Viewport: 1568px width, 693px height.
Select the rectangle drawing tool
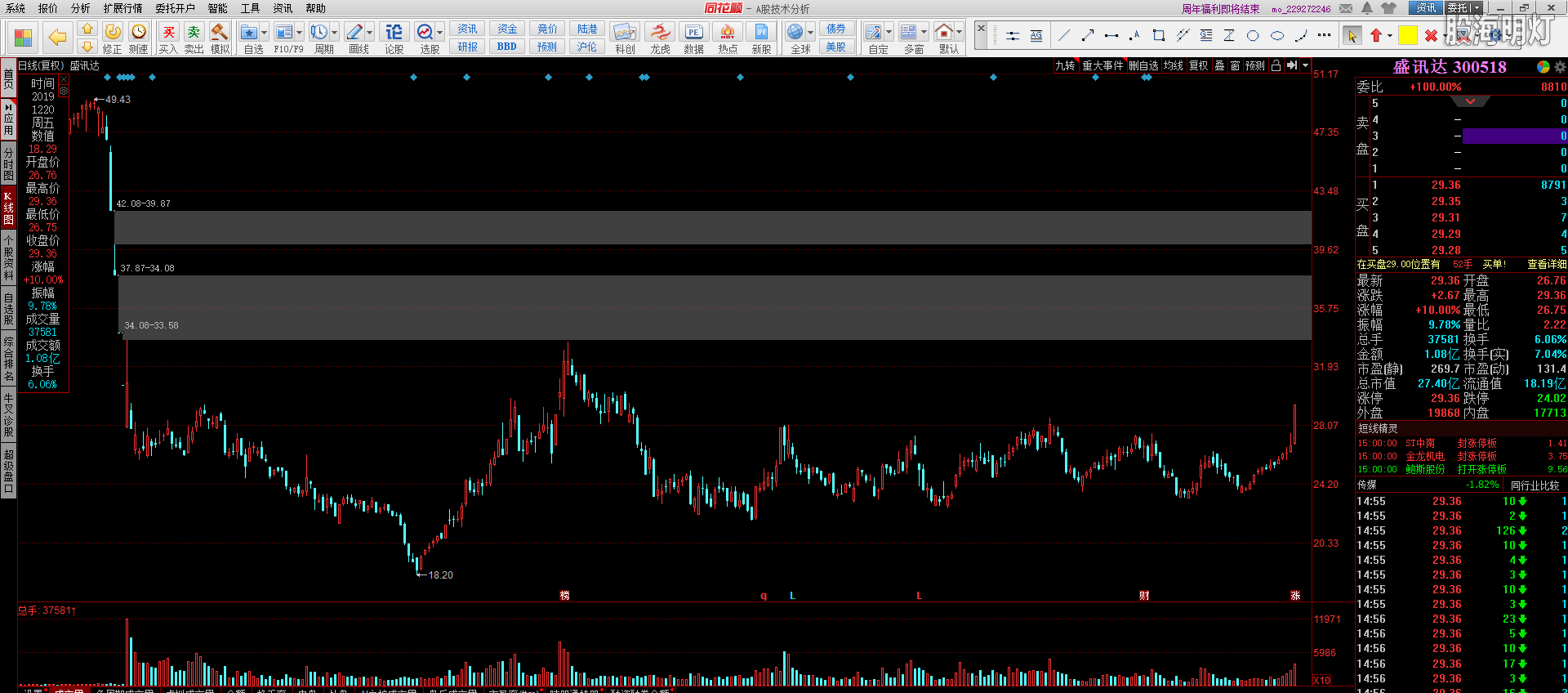[1158, 35]
